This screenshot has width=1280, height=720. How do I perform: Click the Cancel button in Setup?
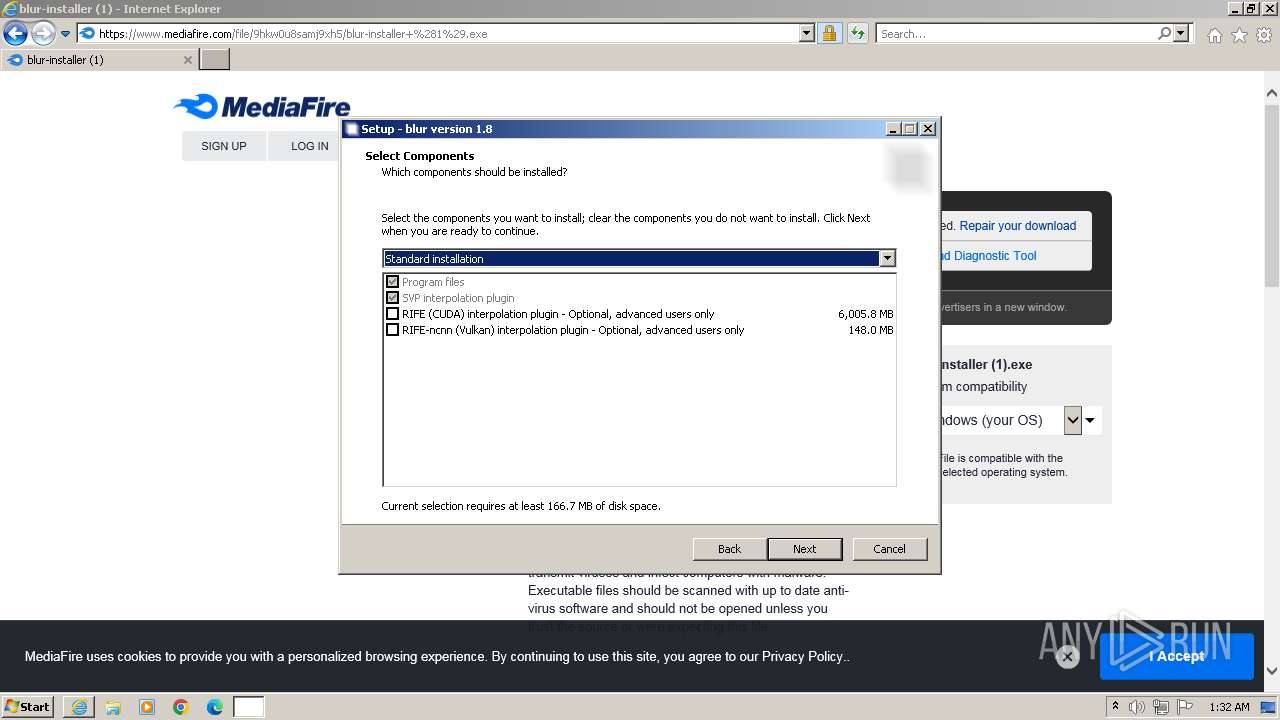[889, 549]
